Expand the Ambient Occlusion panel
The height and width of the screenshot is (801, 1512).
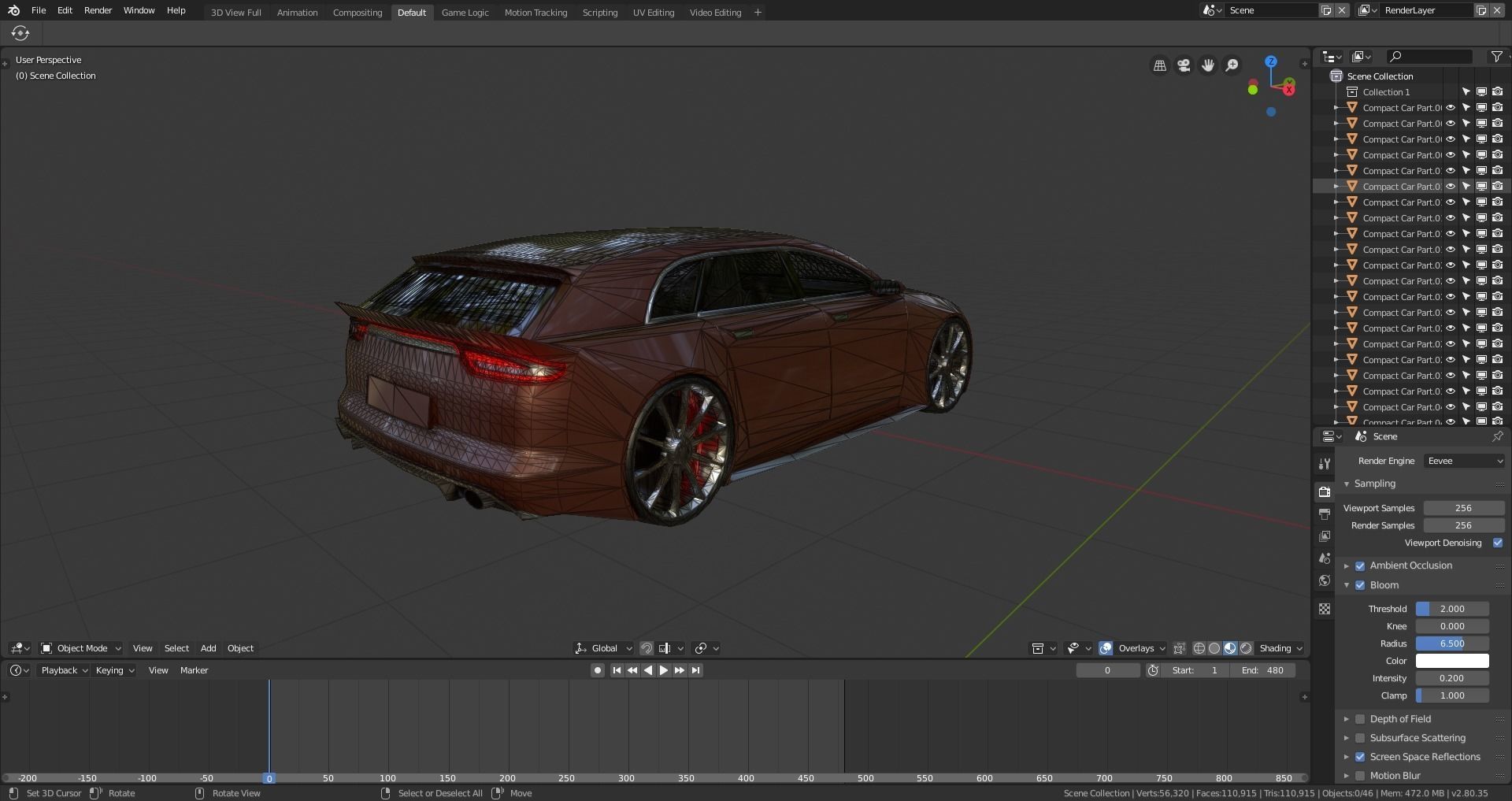click(1347, 566)
